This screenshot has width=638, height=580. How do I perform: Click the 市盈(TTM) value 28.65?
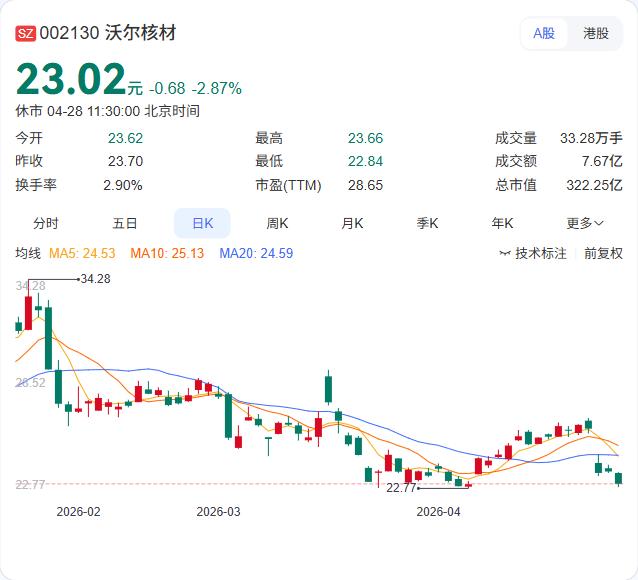point(365,185)
